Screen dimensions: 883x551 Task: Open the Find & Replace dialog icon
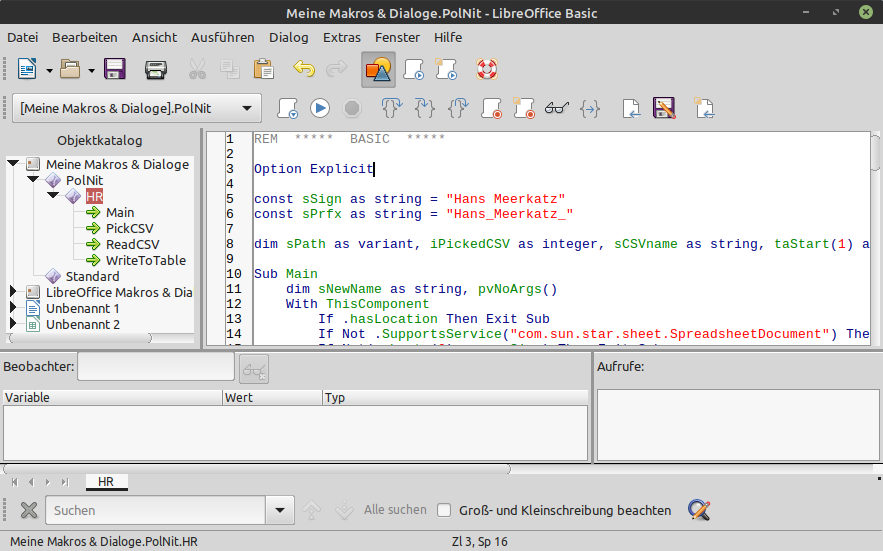coord(699,510)
